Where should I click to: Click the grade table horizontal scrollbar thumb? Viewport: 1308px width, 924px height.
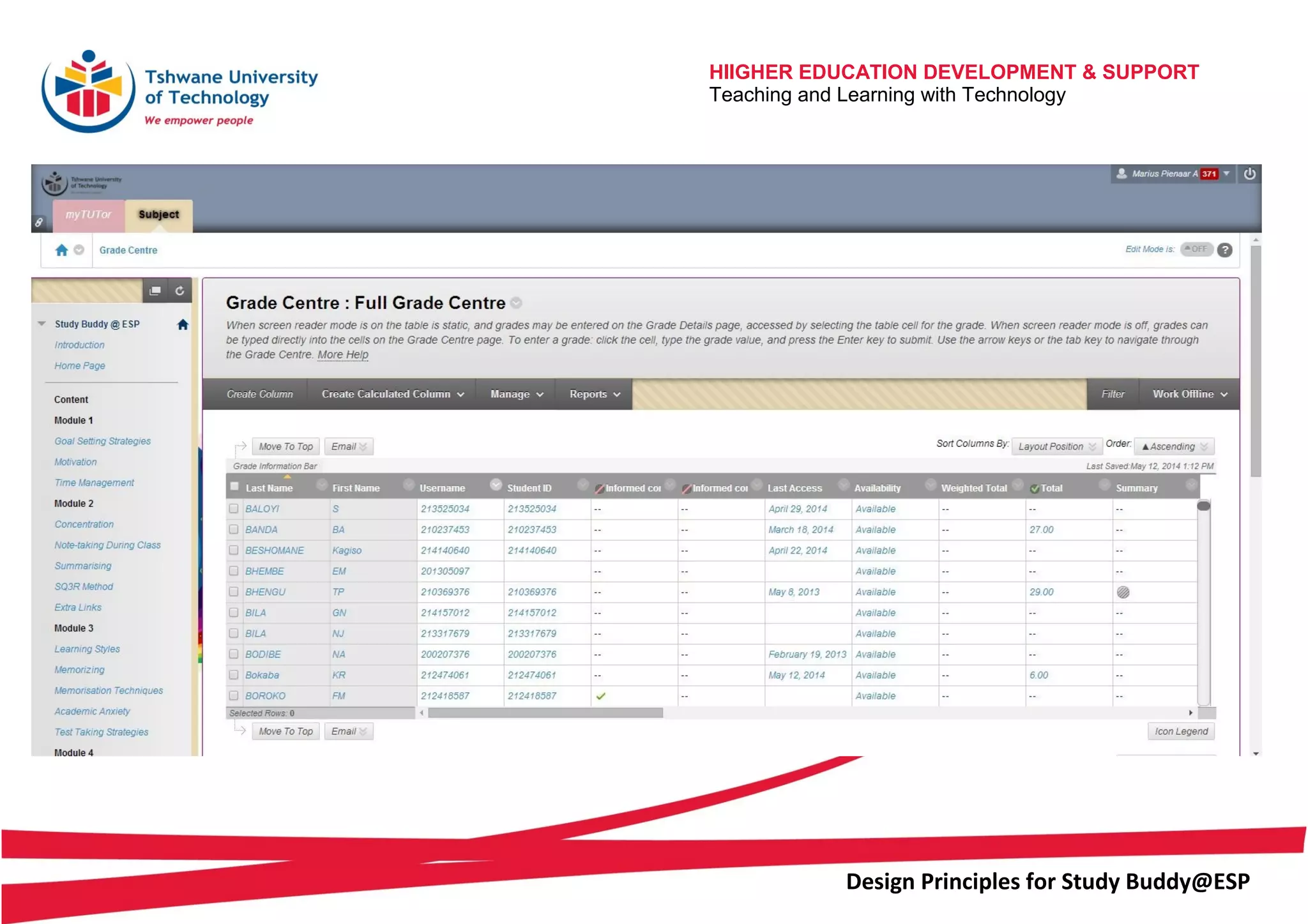(545, 713)
